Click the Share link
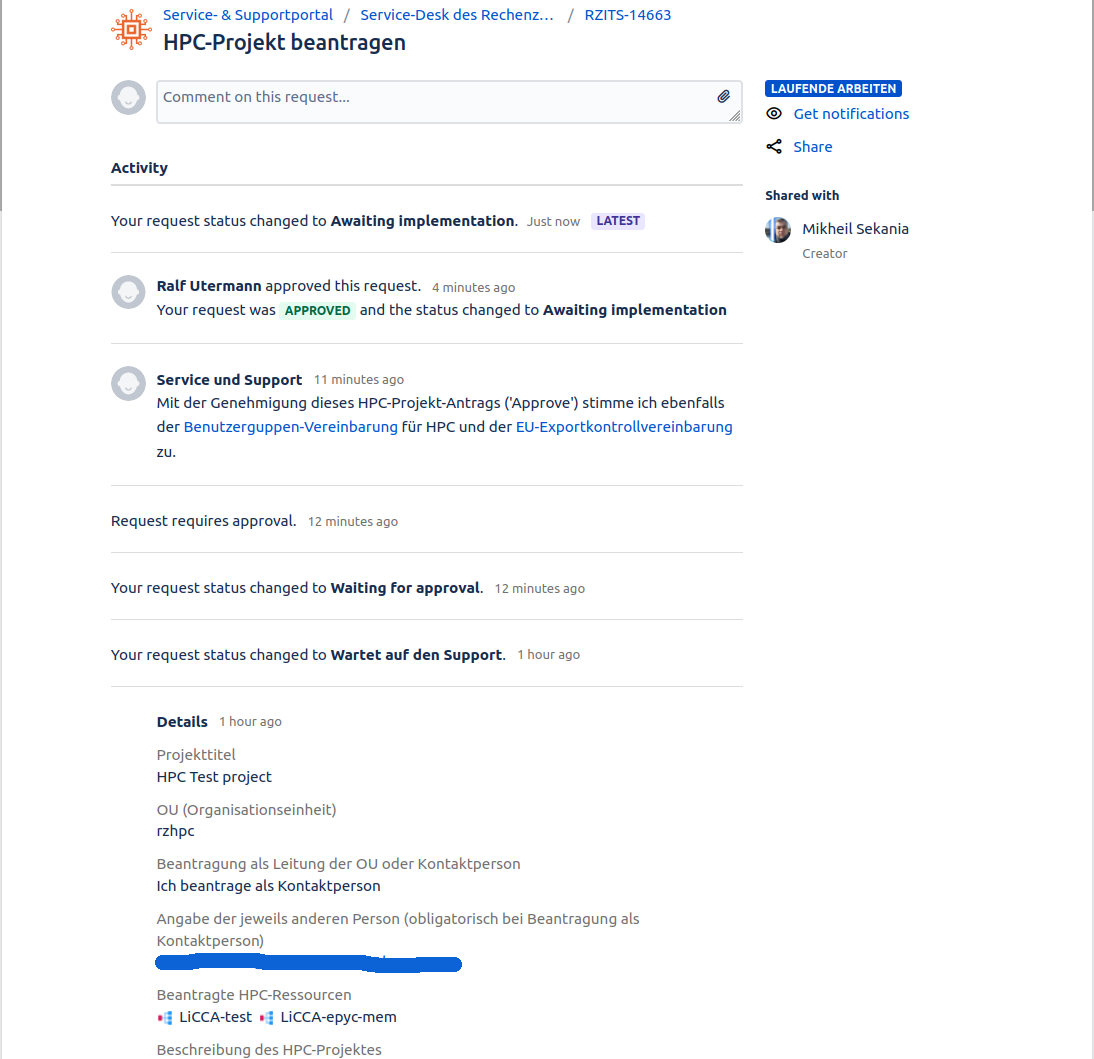The width and height of the screenshot is (1094, 1059). [813, 147]
